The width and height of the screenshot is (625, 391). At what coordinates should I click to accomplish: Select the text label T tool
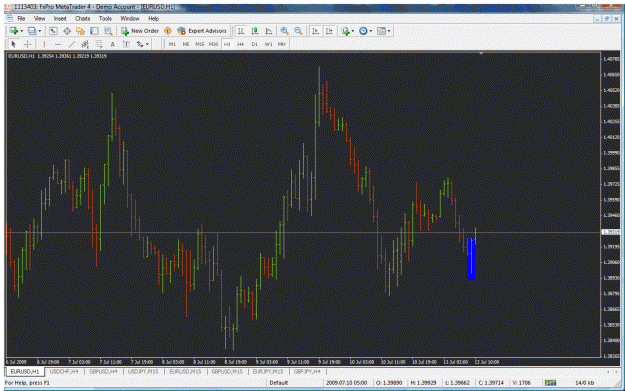pyautogui.click(x=126, y=44)
